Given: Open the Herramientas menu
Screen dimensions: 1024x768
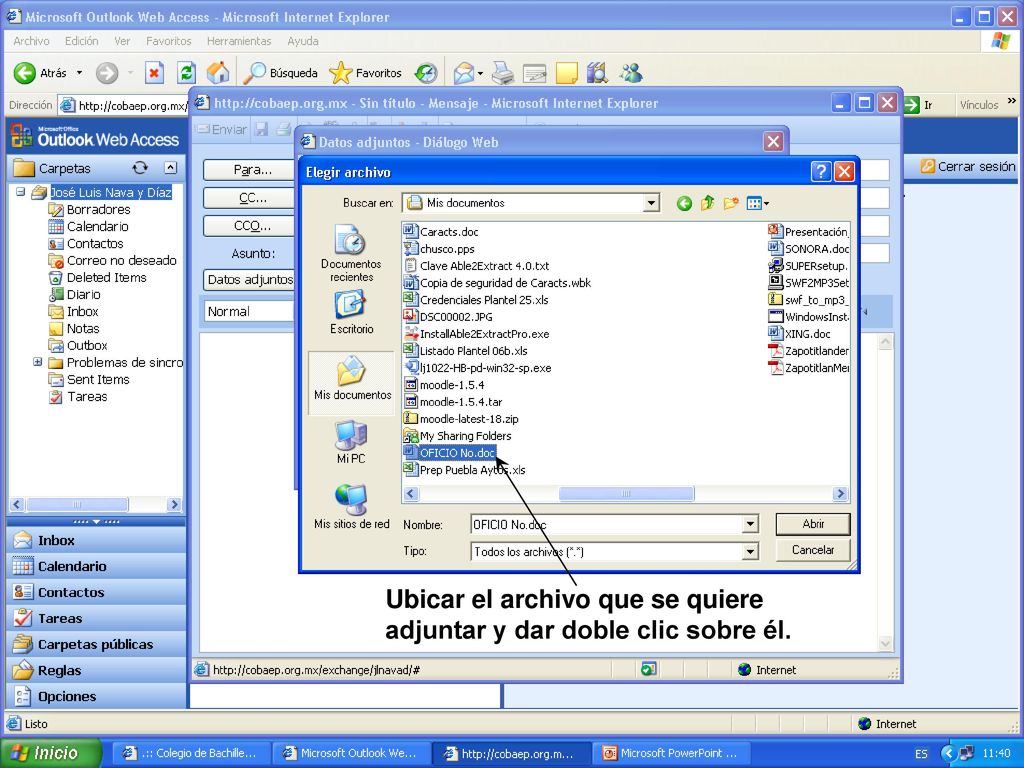Looking at the screenshot, I should pyautogui.click(x=239, y=40).
